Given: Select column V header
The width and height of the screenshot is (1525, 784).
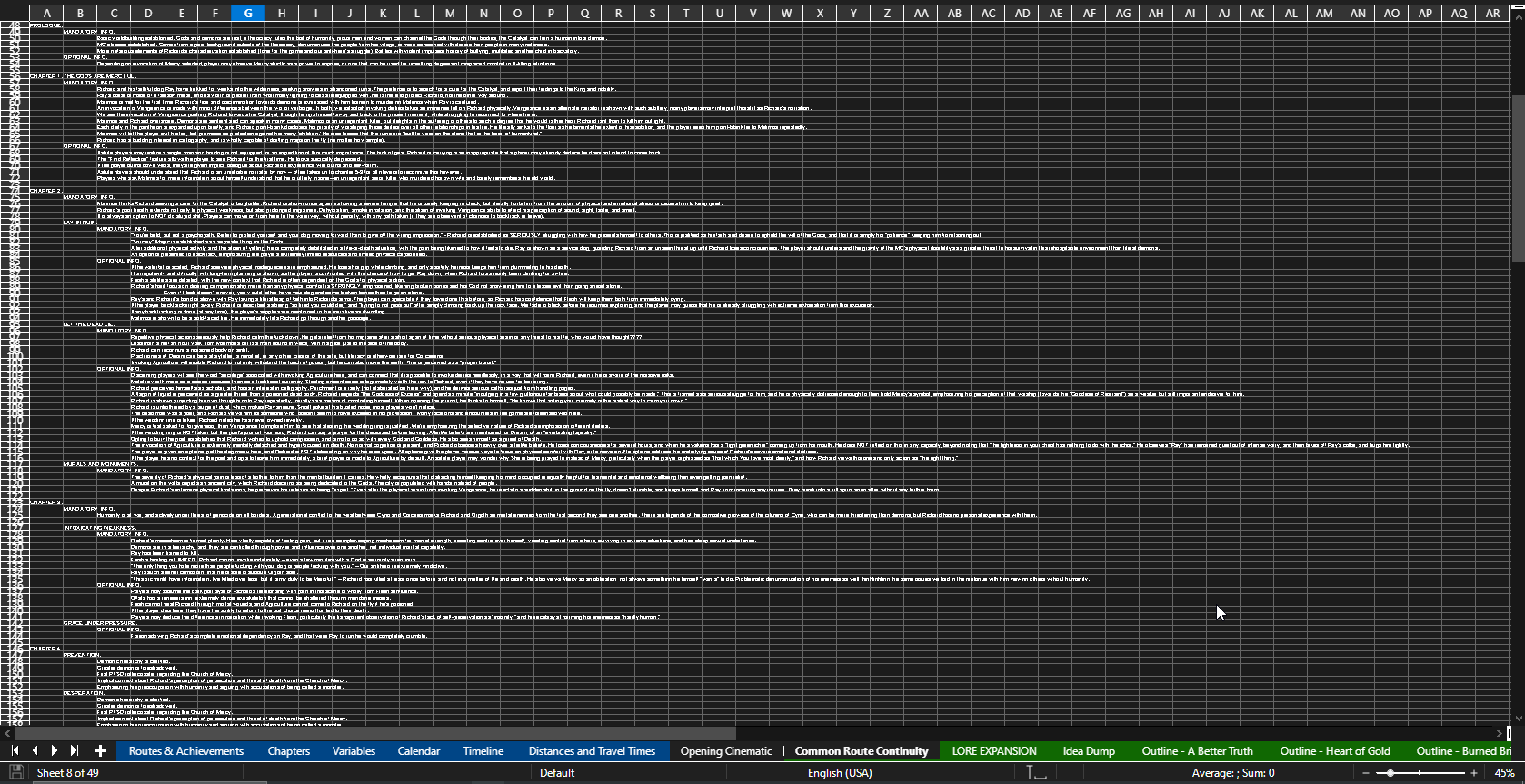Looking at the screenshot, I should coord(753,13).
